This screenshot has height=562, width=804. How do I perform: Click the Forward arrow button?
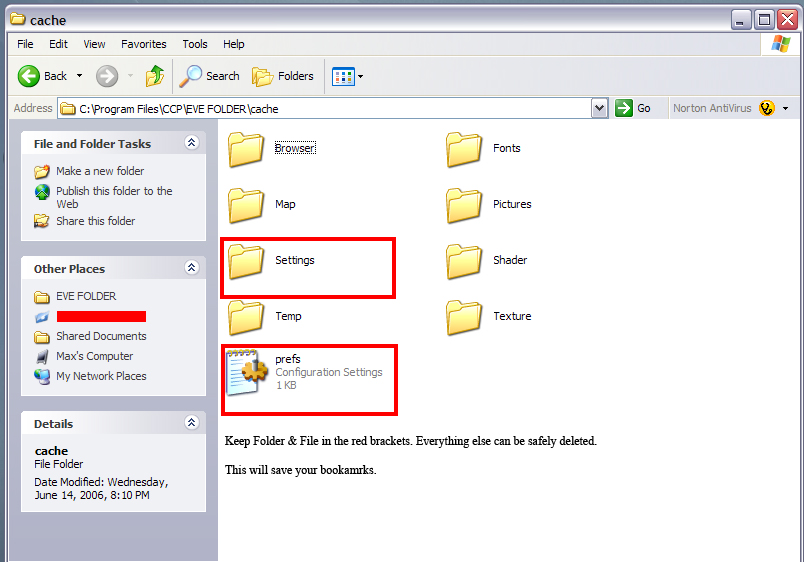pyautogui.click(x=107, y=76)
